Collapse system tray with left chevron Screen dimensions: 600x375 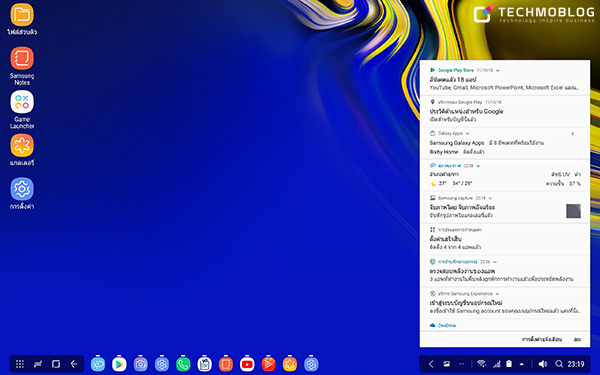(x=431, y=364)
